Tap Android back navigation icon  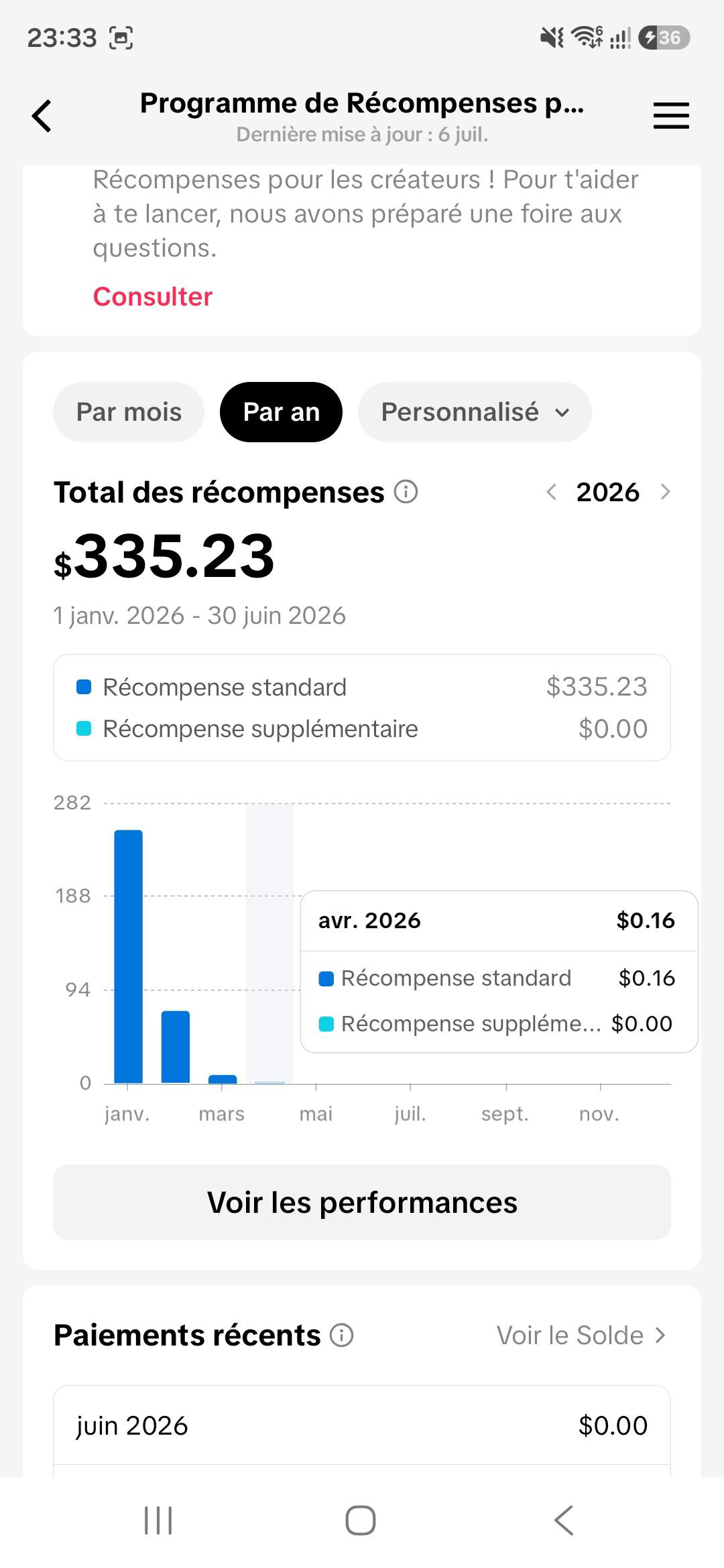pyautogui.click(x=564, y=1520)
